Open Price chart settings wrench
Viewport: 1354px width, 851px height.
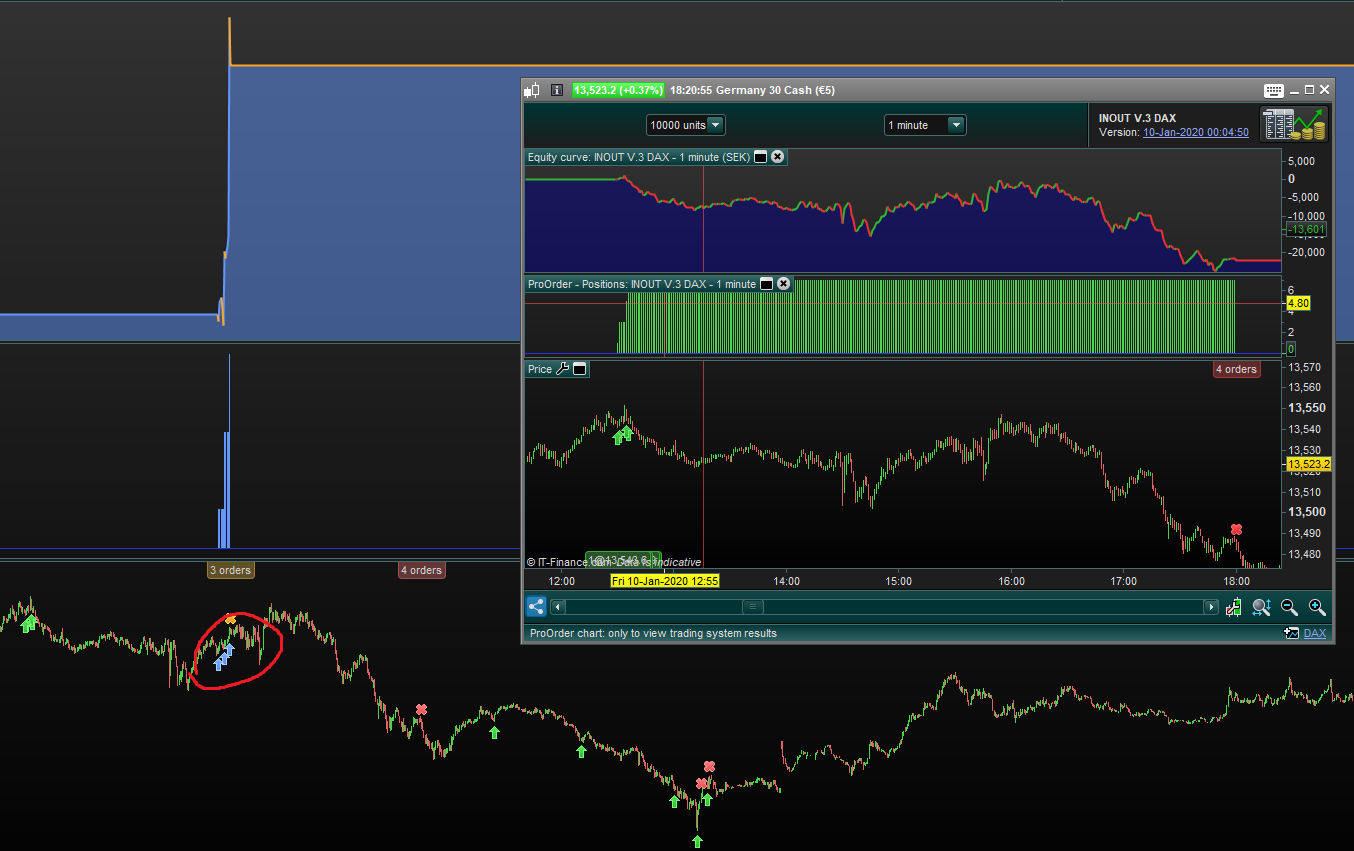point(562,369)
